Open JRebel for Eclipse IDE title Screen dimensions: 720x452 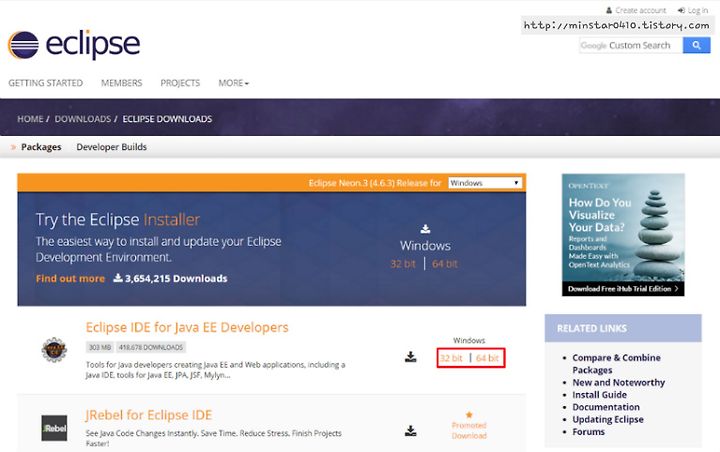[x=149, y=415]
